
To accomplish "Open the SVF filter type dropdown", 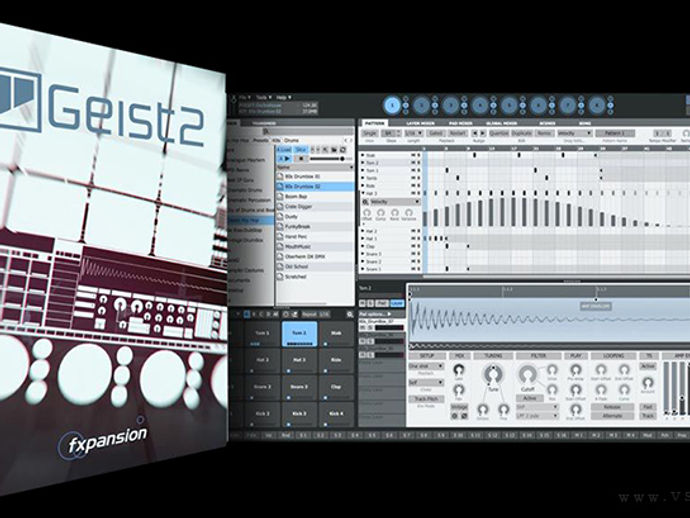I will coord(537,407).
